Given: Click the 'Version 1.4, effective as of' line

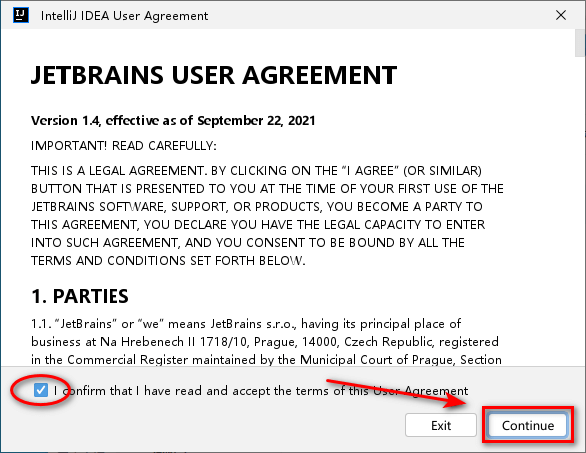Looking at the screenshot, I should pyautogui.click(x=173, y=120).
